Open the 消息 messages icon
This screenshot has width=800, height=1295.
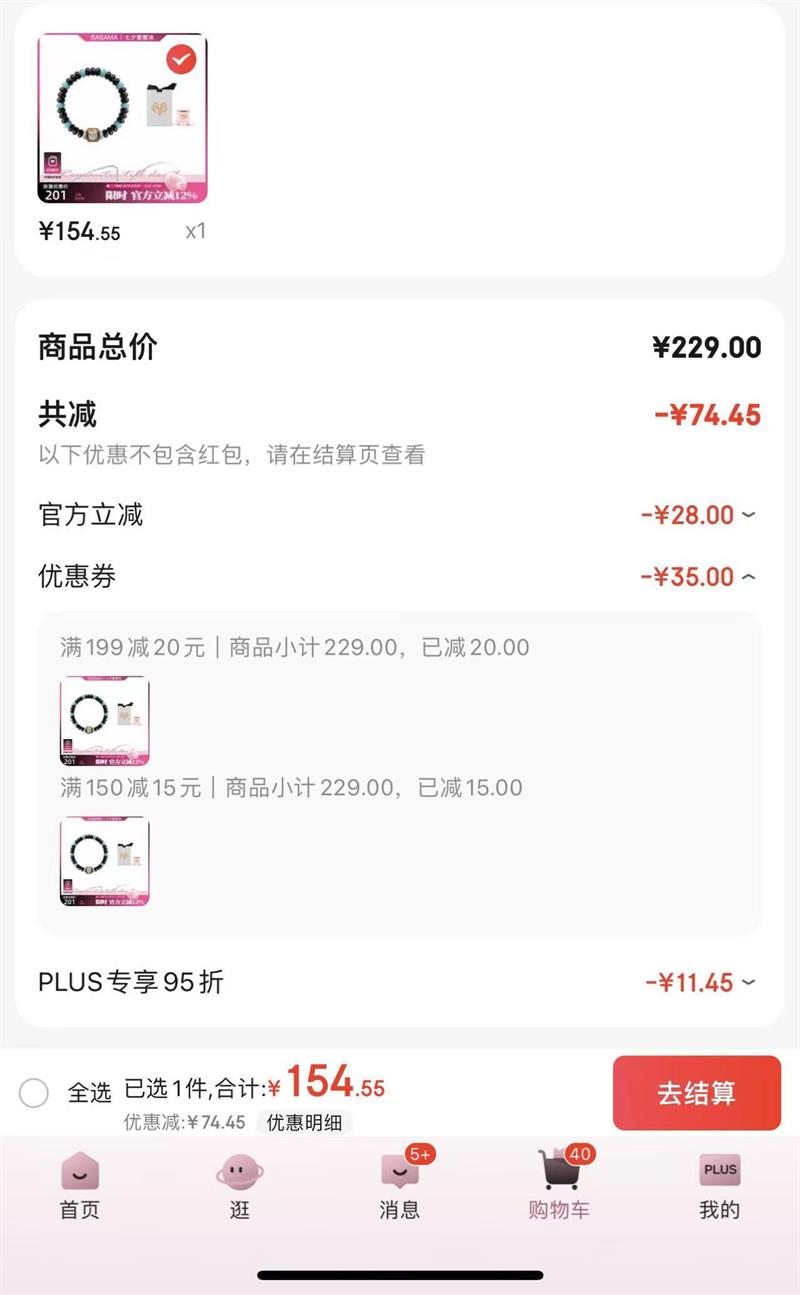tap(399, 1172)
